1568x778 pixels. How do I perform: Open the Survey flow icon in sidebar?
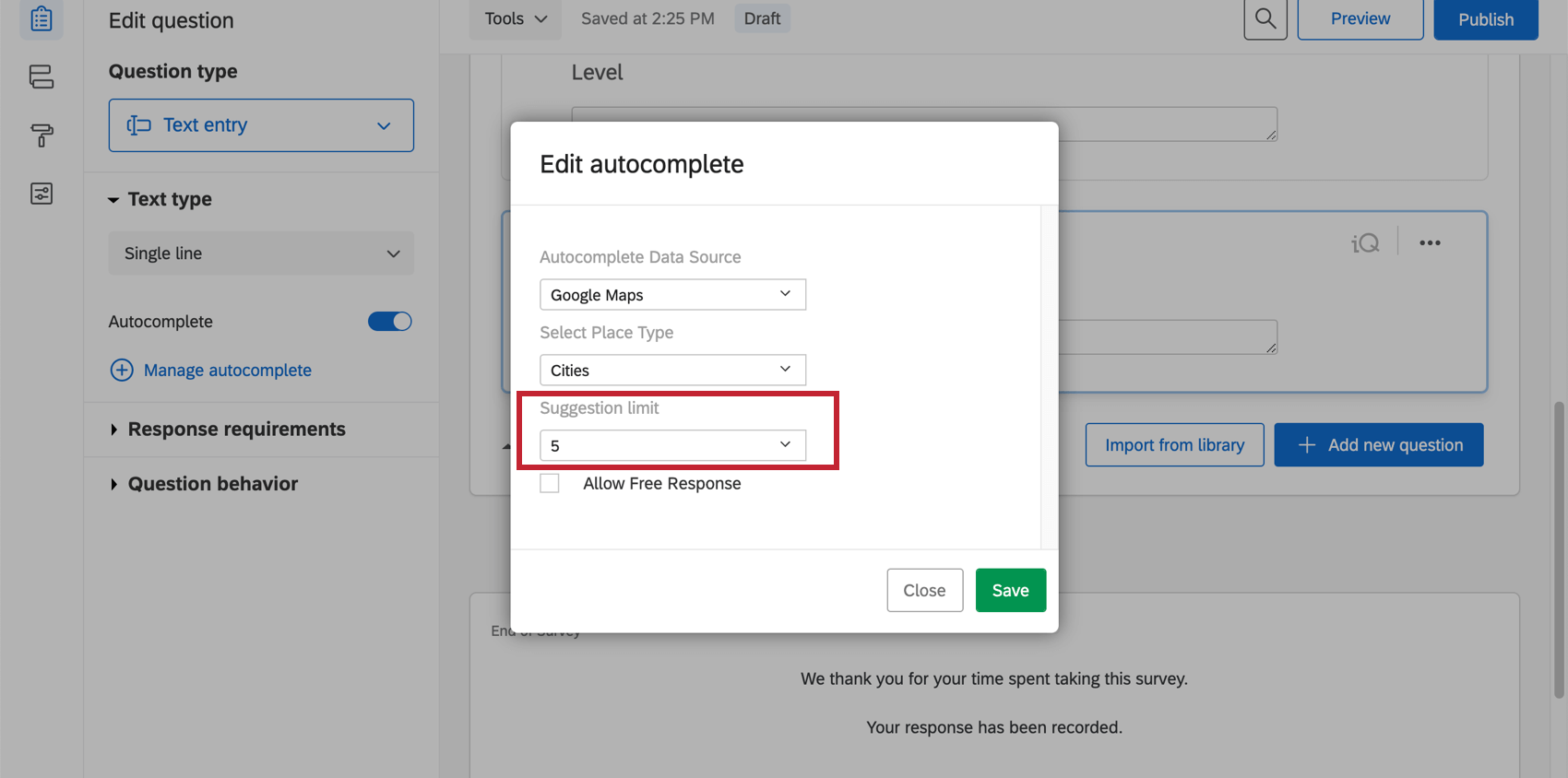click(42, 77)
